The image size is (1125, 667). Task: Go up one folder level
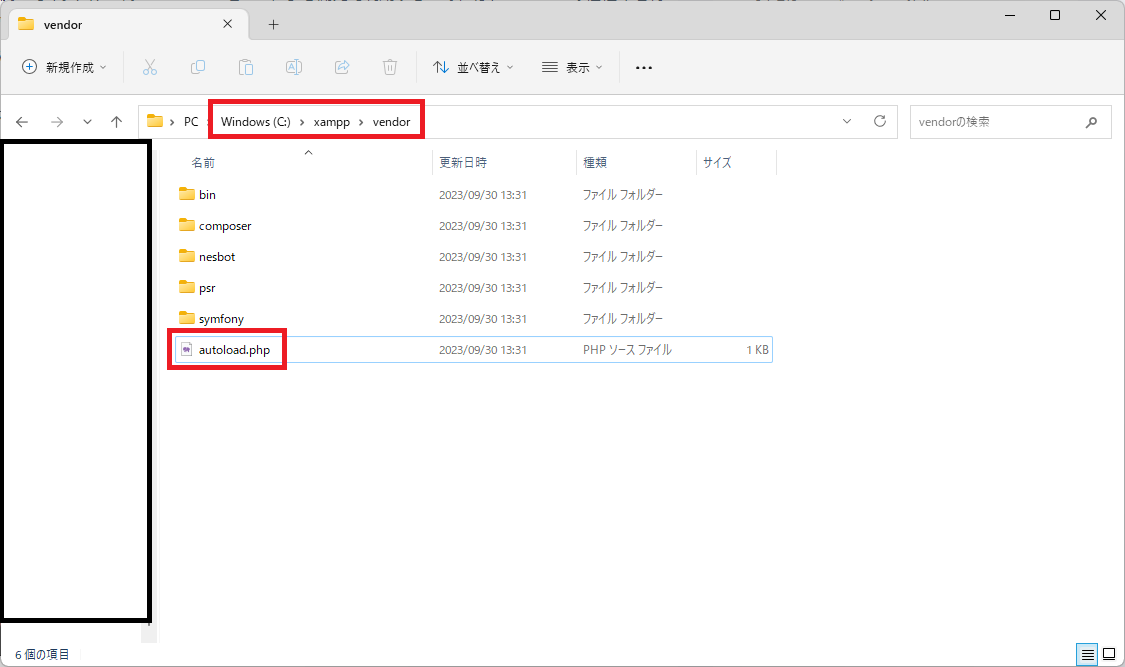click(x=117, y=121)
